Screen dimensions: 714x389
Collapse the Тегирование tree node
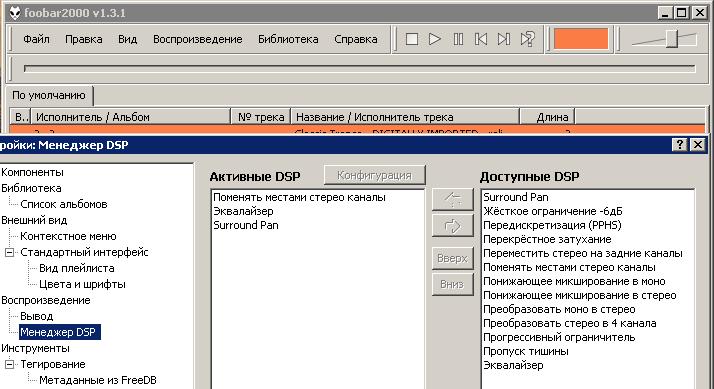point(9,364)
